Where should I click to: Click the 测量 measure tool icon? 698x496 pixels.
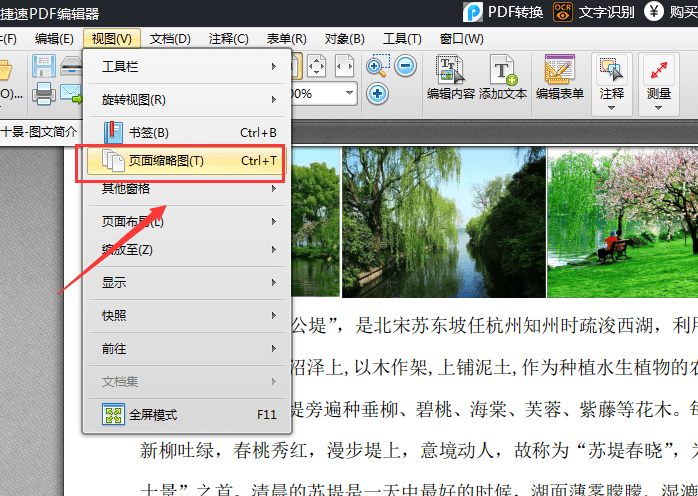tap(659, 70)
